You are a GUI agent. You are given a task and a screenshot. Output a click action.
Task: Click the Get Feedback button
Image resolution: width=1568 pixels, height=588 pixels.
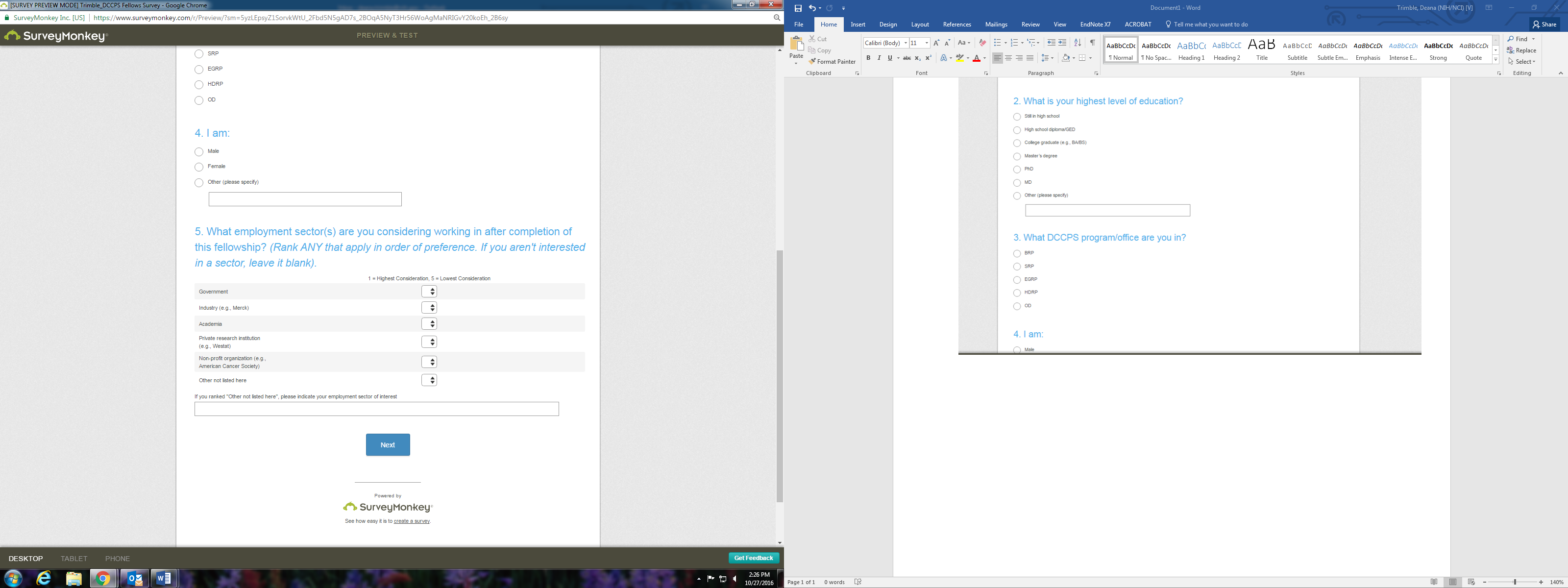[753, 558]
